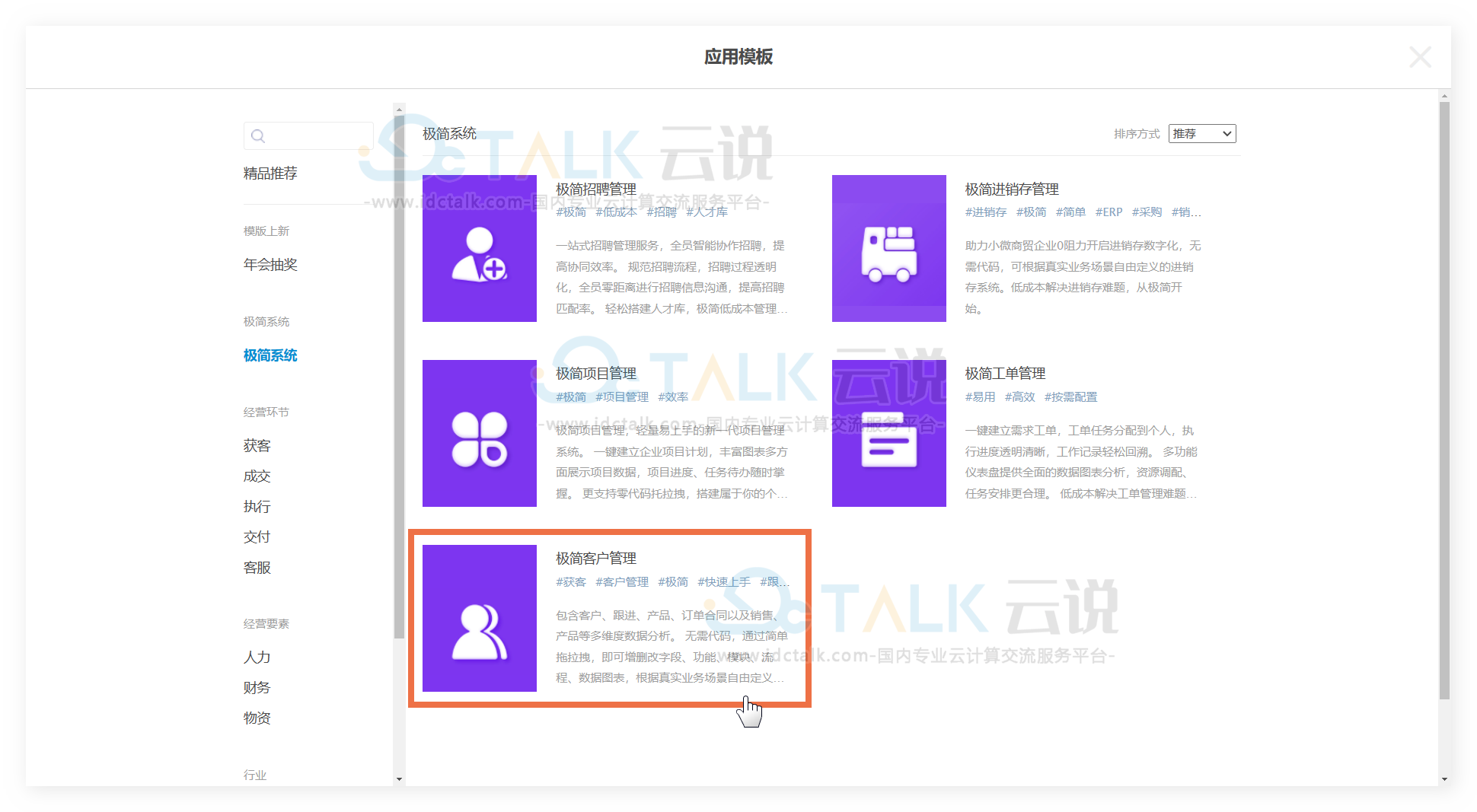Open the 极简进销存管理 truck icon
1477x812 pixels.
click(x=889, y=248)
